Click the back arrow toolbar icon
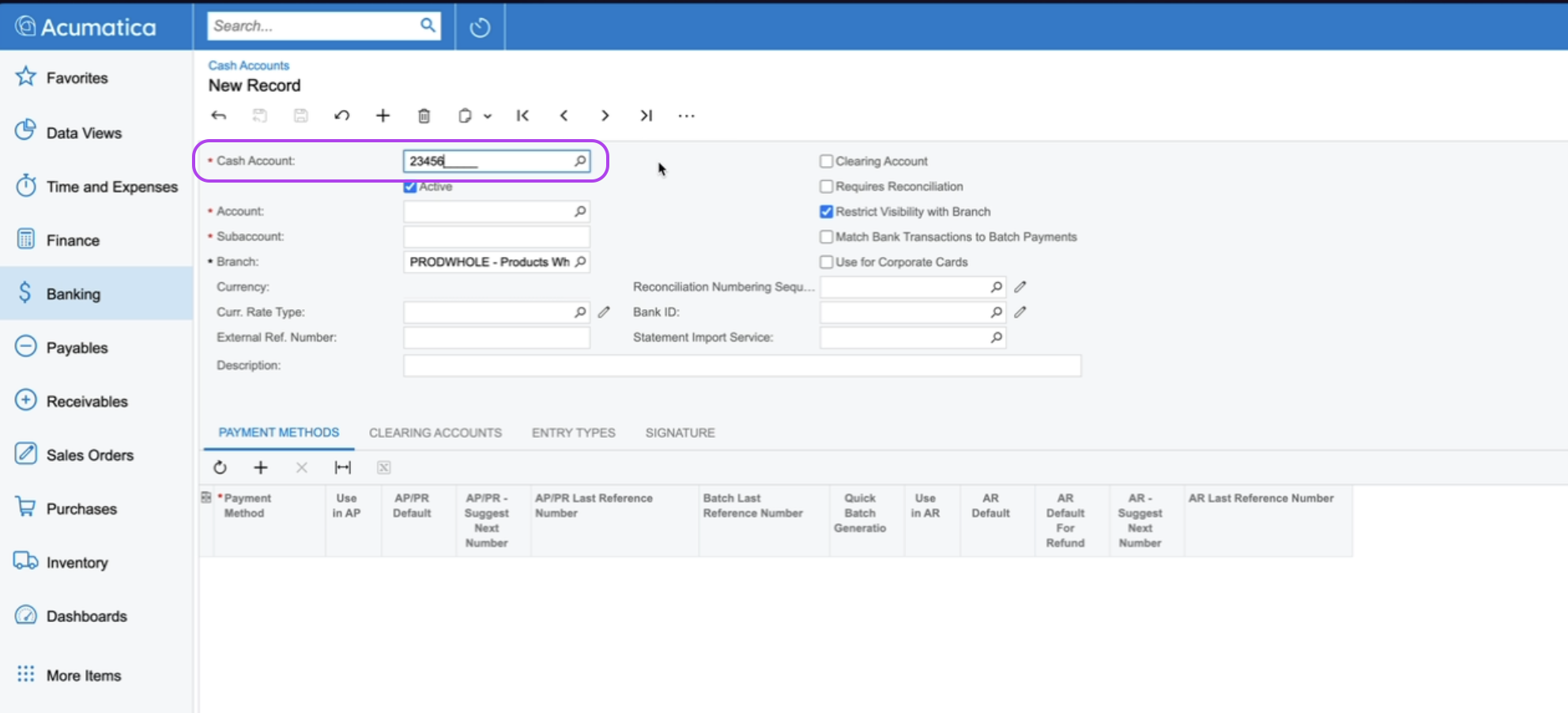Viewport: 1568px width, 713px height. [219, 115]
